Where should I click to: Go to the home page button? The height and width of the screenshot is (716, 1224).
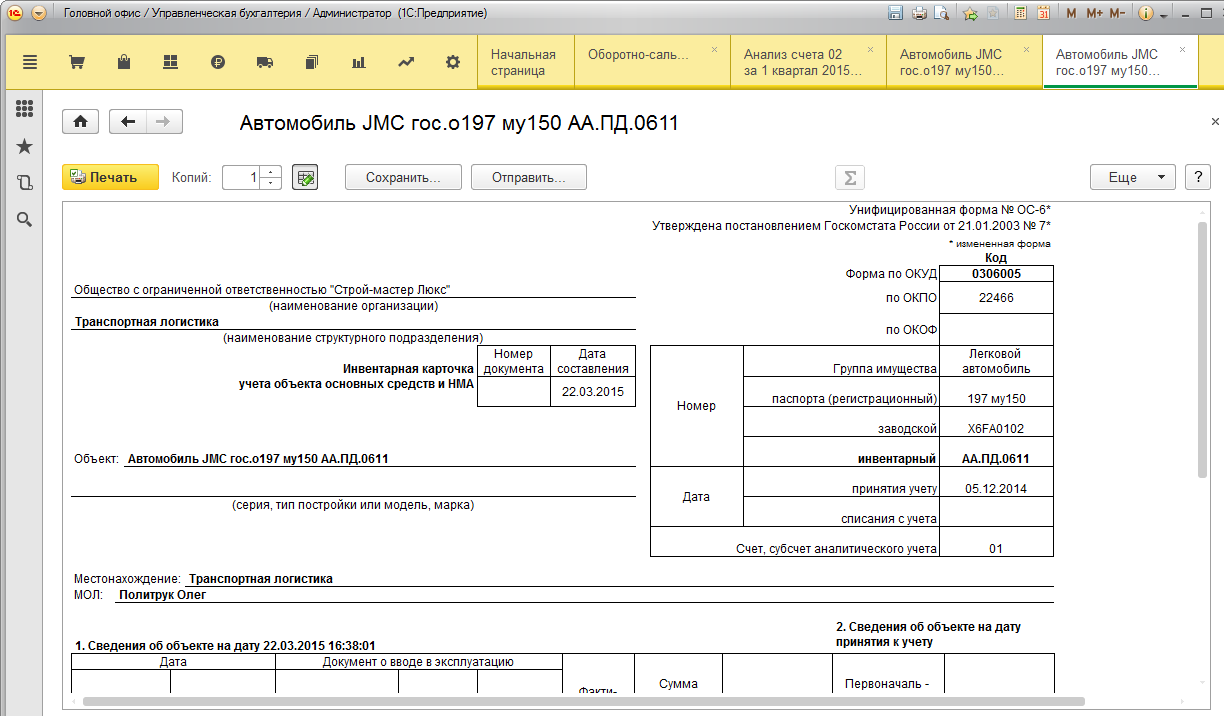point(80,122)
